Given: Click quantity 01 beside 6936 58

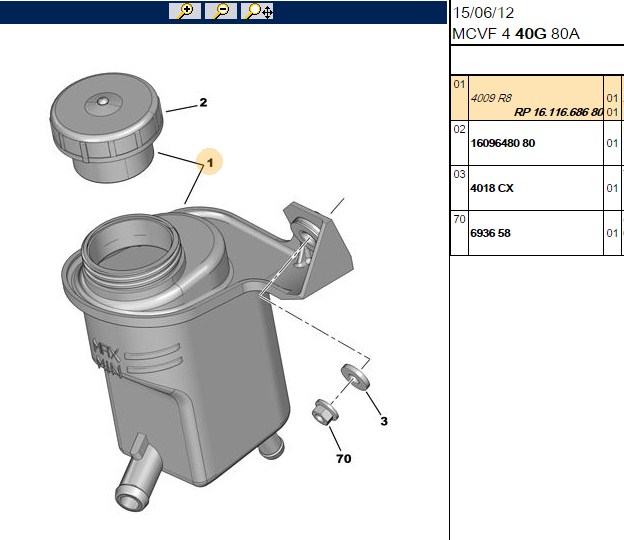Looking at the screenshot, I should click(x=612, y=233).
